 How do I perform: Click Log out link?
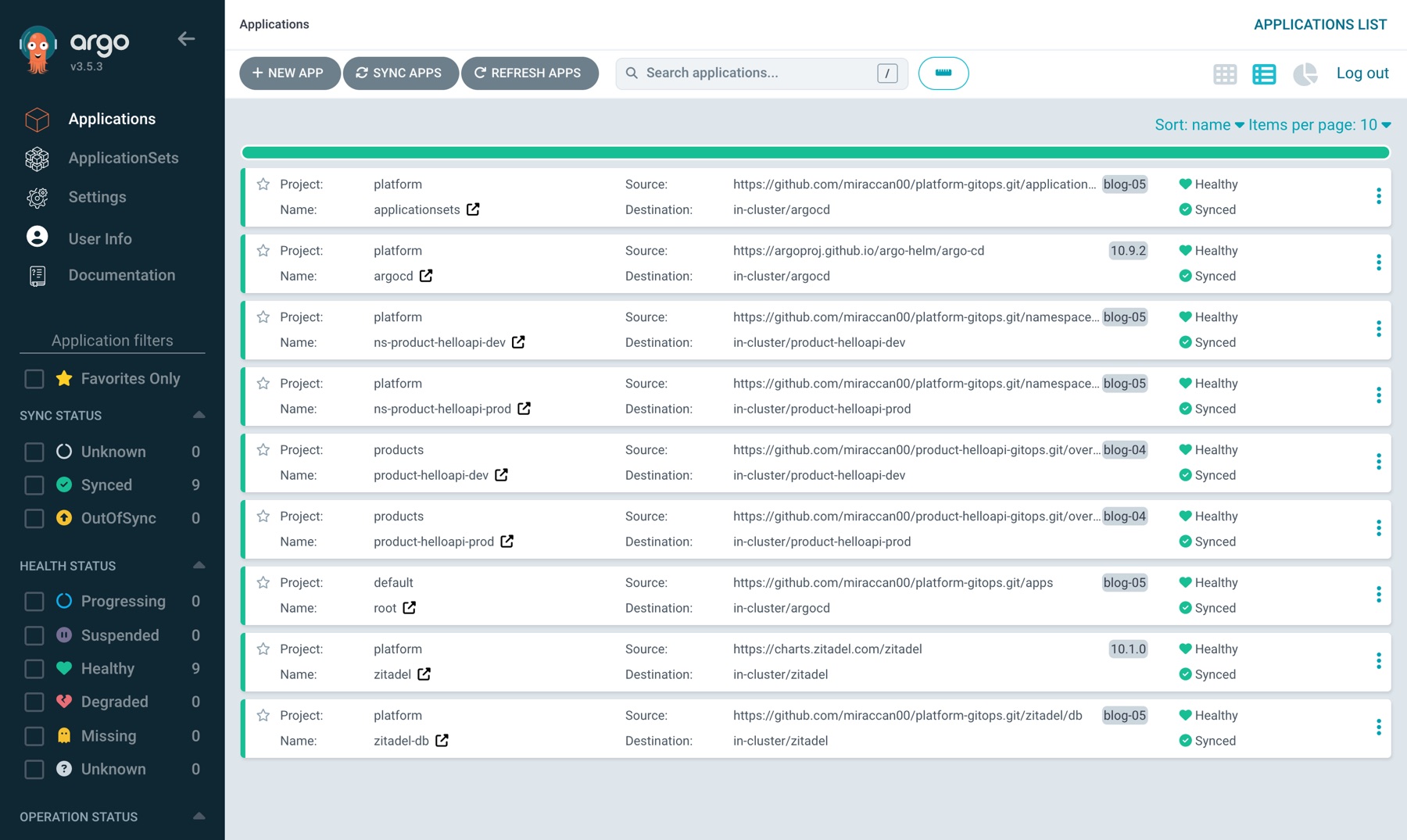coord(1362,73)
